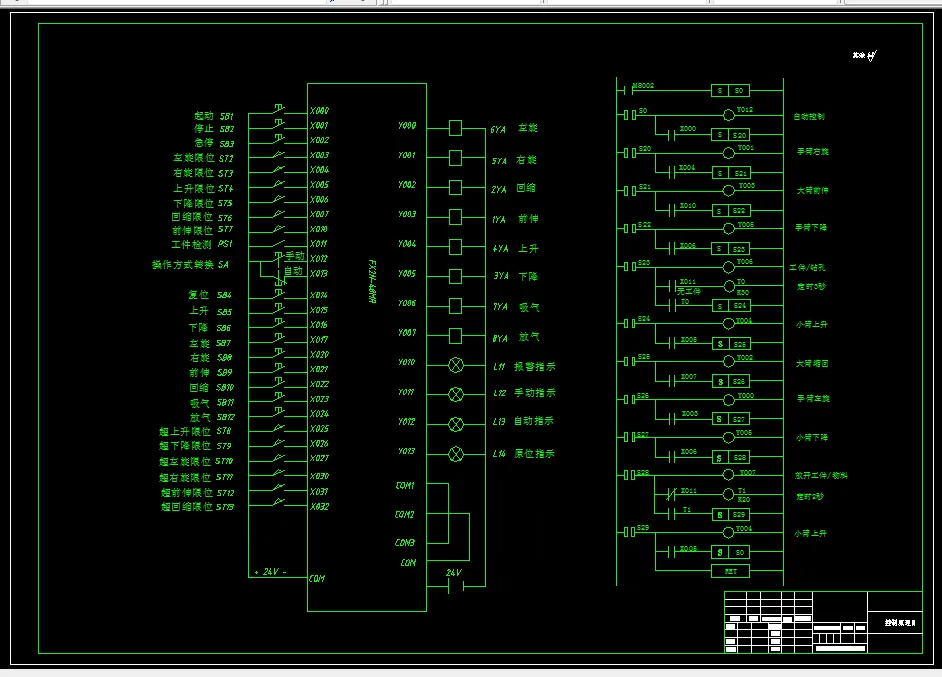Select the solenoid box on the Y000 output
This screenshot has width=942, height=677.
[455, 128]
